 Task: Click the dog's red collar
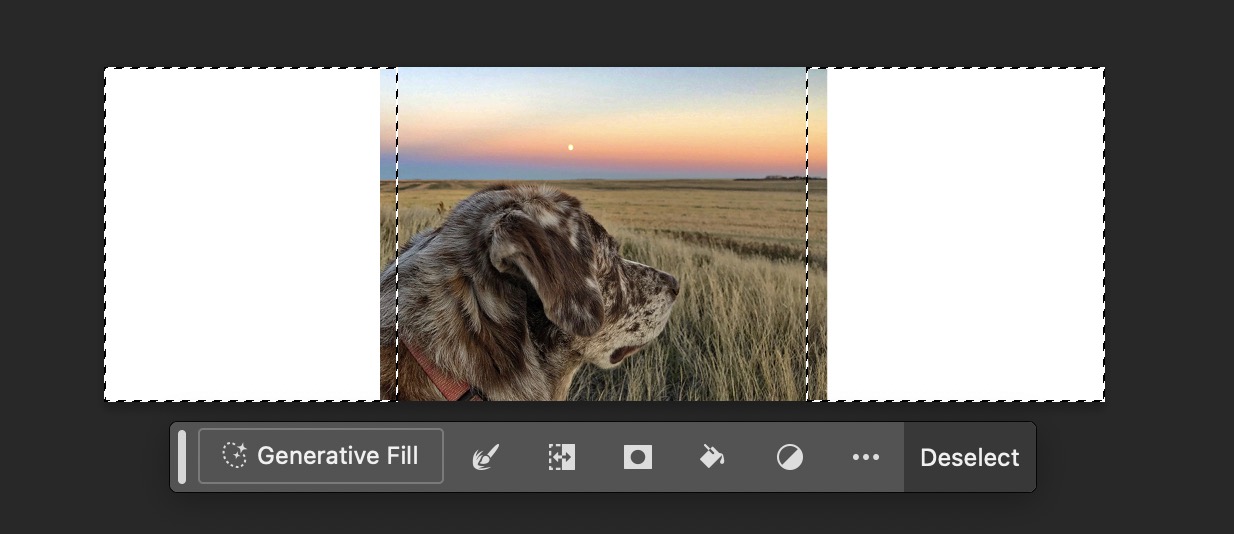coord(438,377)
